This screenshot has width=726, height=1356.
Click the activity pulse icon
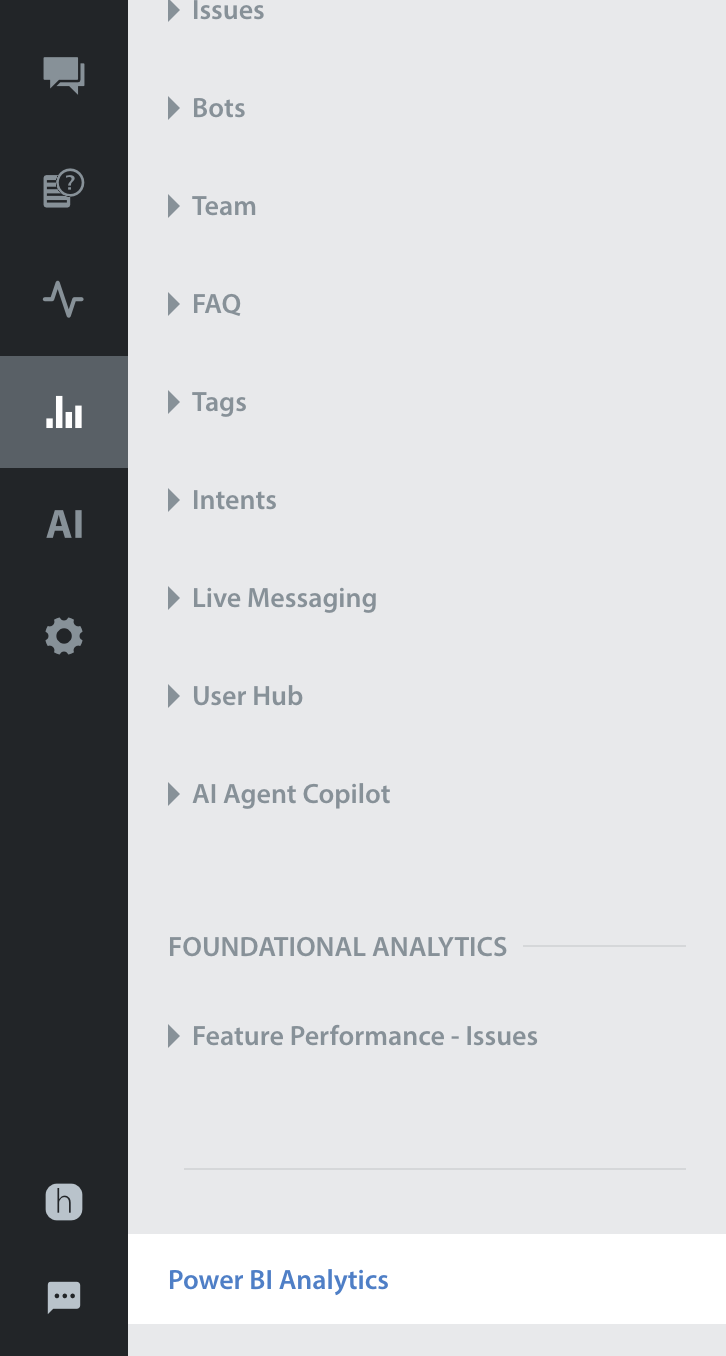(64, 299)
